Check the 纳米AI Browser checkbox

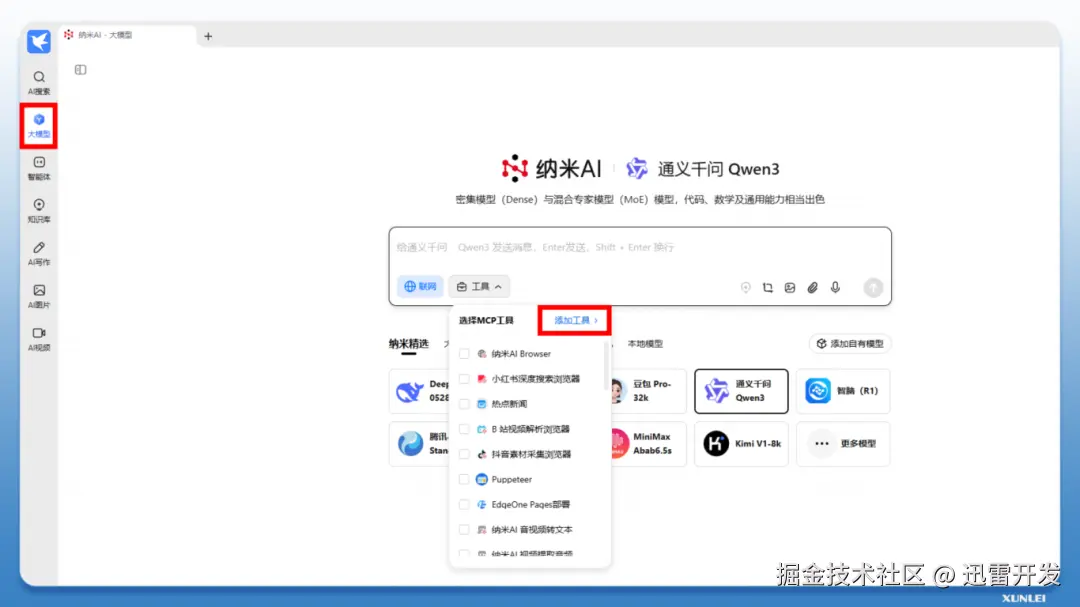click(x=464, y=353)
